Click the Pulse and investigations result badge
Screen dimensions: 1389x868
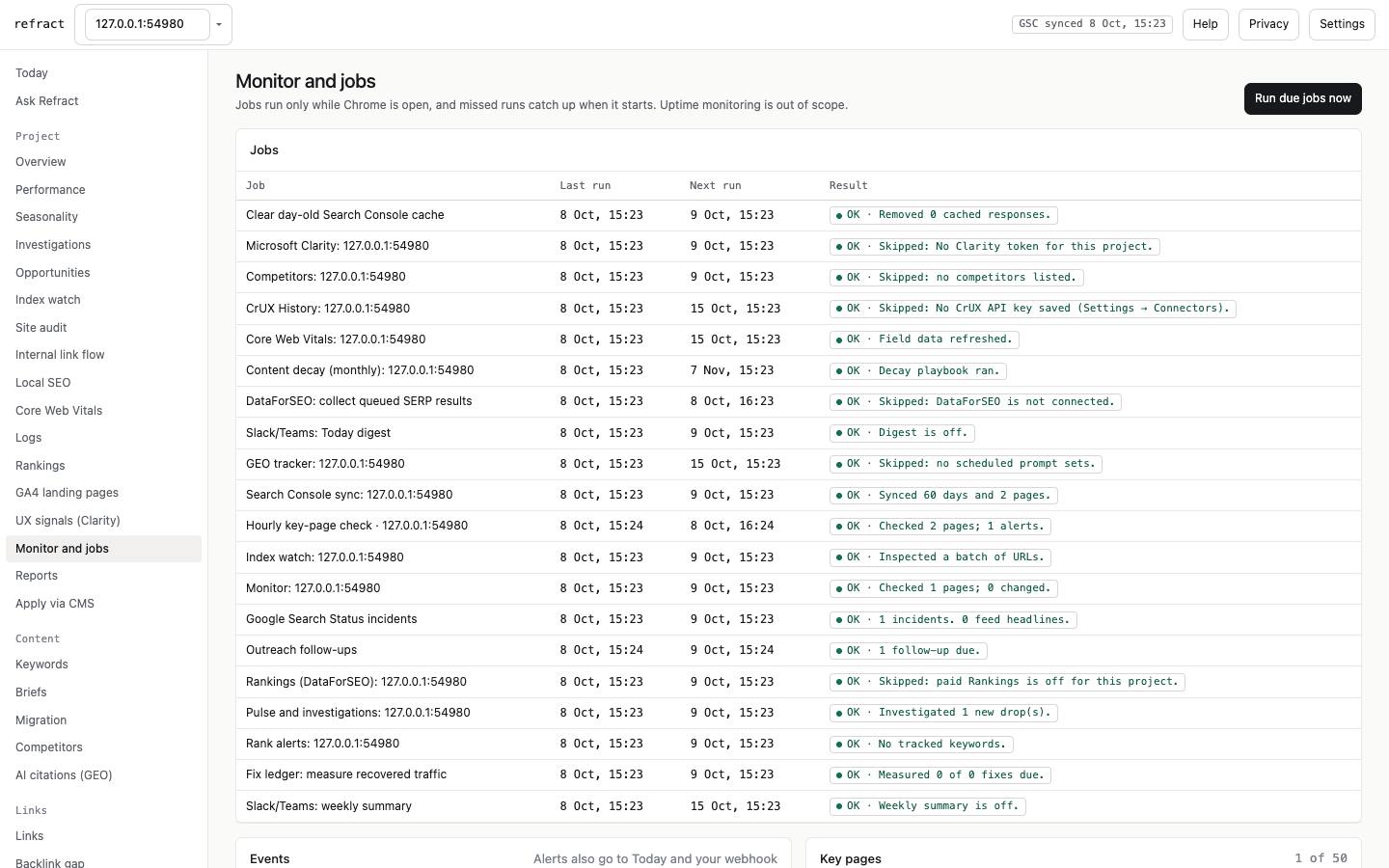pos(943,713)
